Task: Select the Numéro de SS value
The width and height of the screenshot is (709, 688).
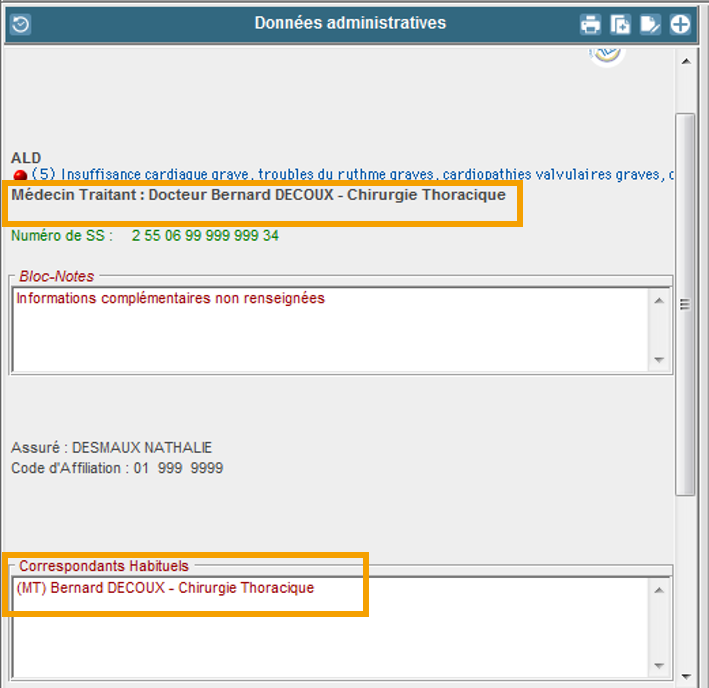Action: coord(205,236)
